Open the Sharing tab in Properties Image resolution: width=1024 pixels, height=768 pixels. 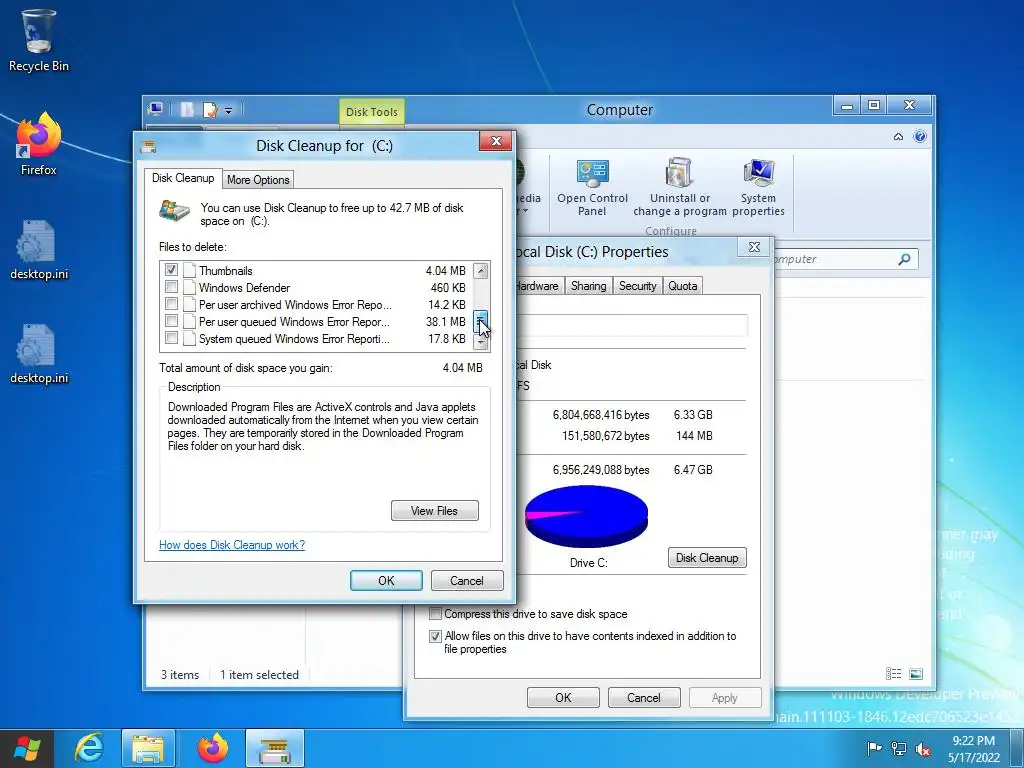[x=588, y=286]
